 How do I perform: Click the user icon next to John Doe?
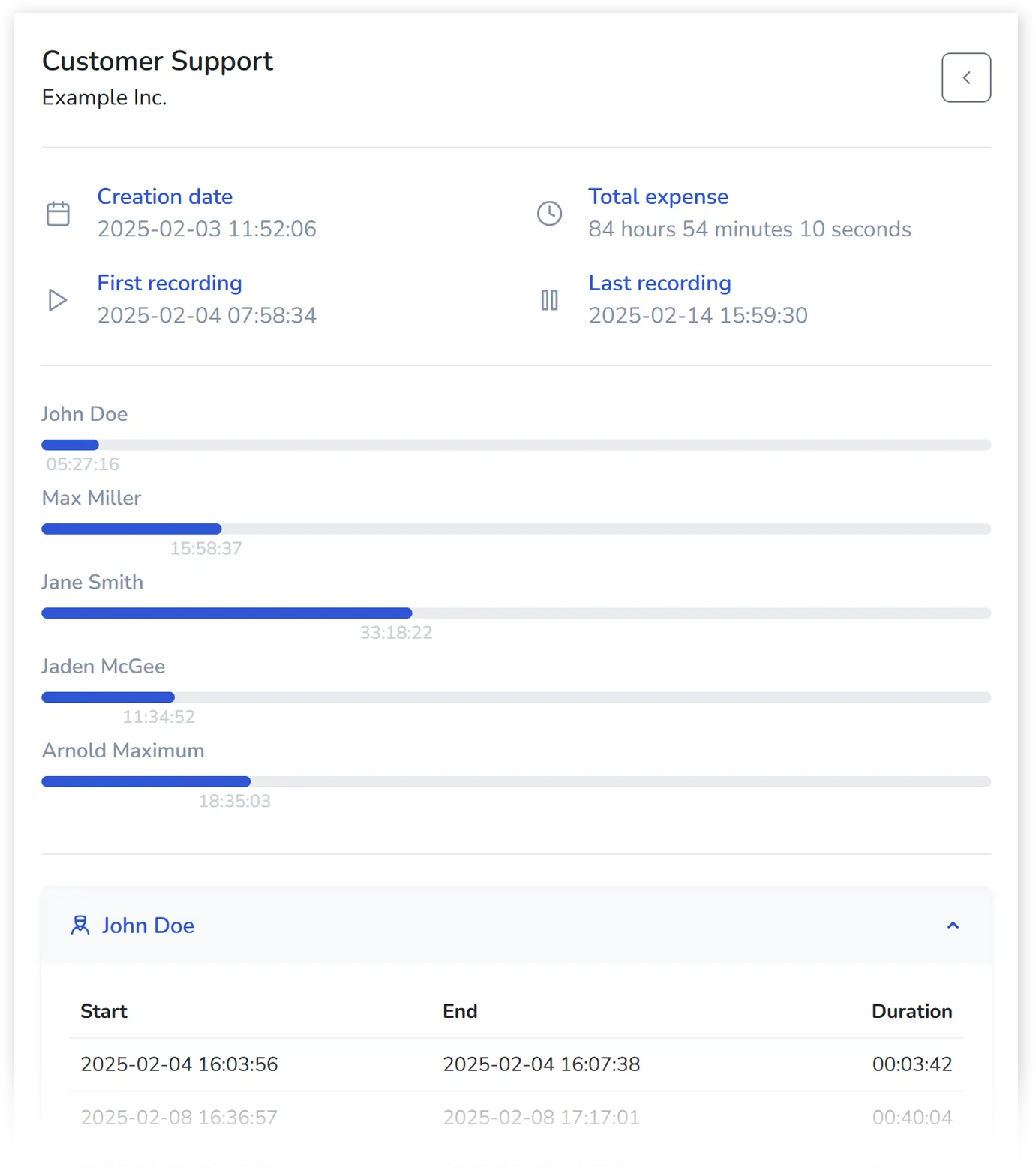pyautogui.click(x=80, y=925)
